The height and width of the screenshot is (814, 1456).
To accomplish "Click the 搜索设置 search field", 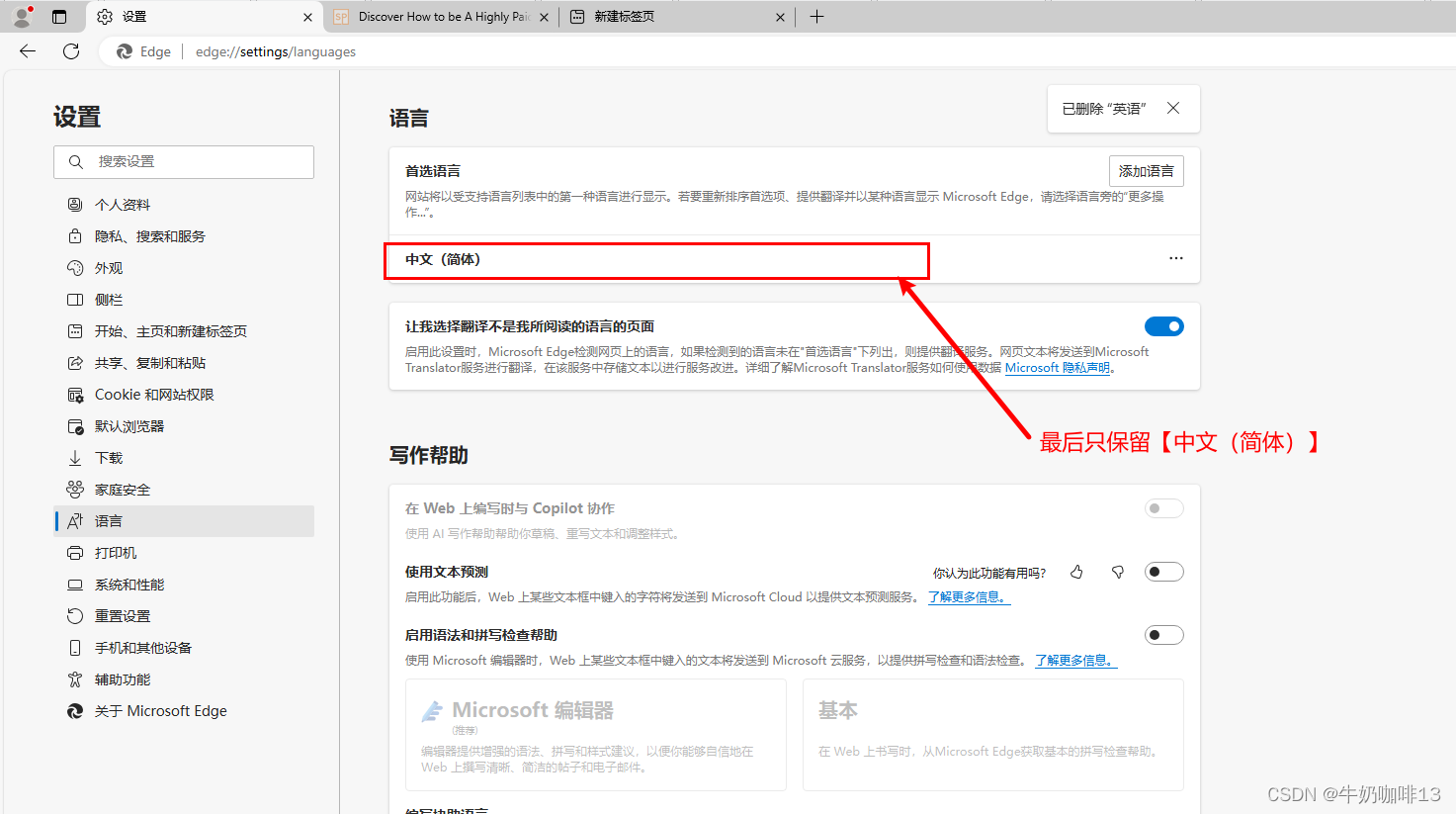I will click(x=184, y=161).
